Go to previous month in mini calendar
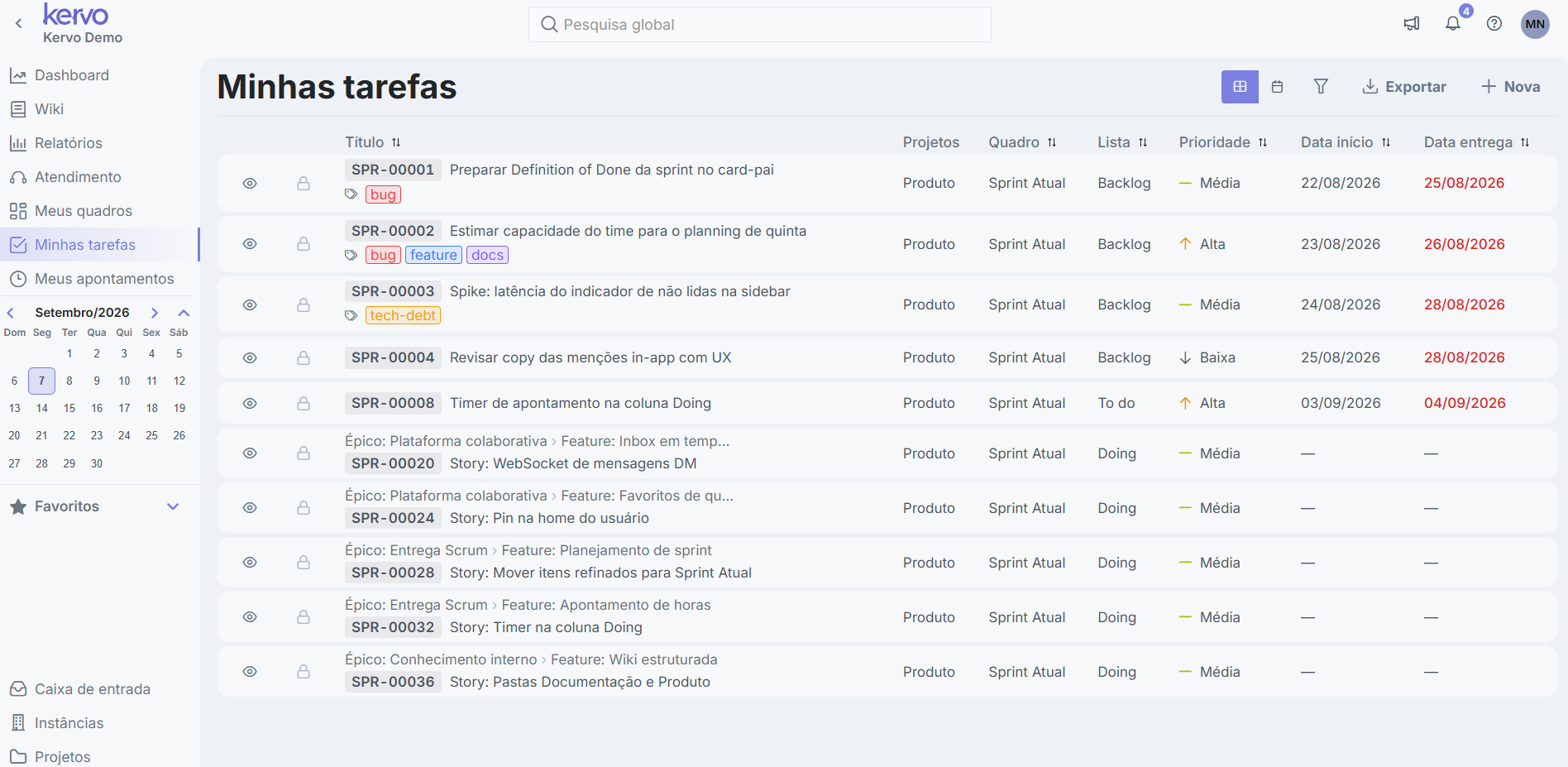The image size is (1568, 767). click(11, 313)
